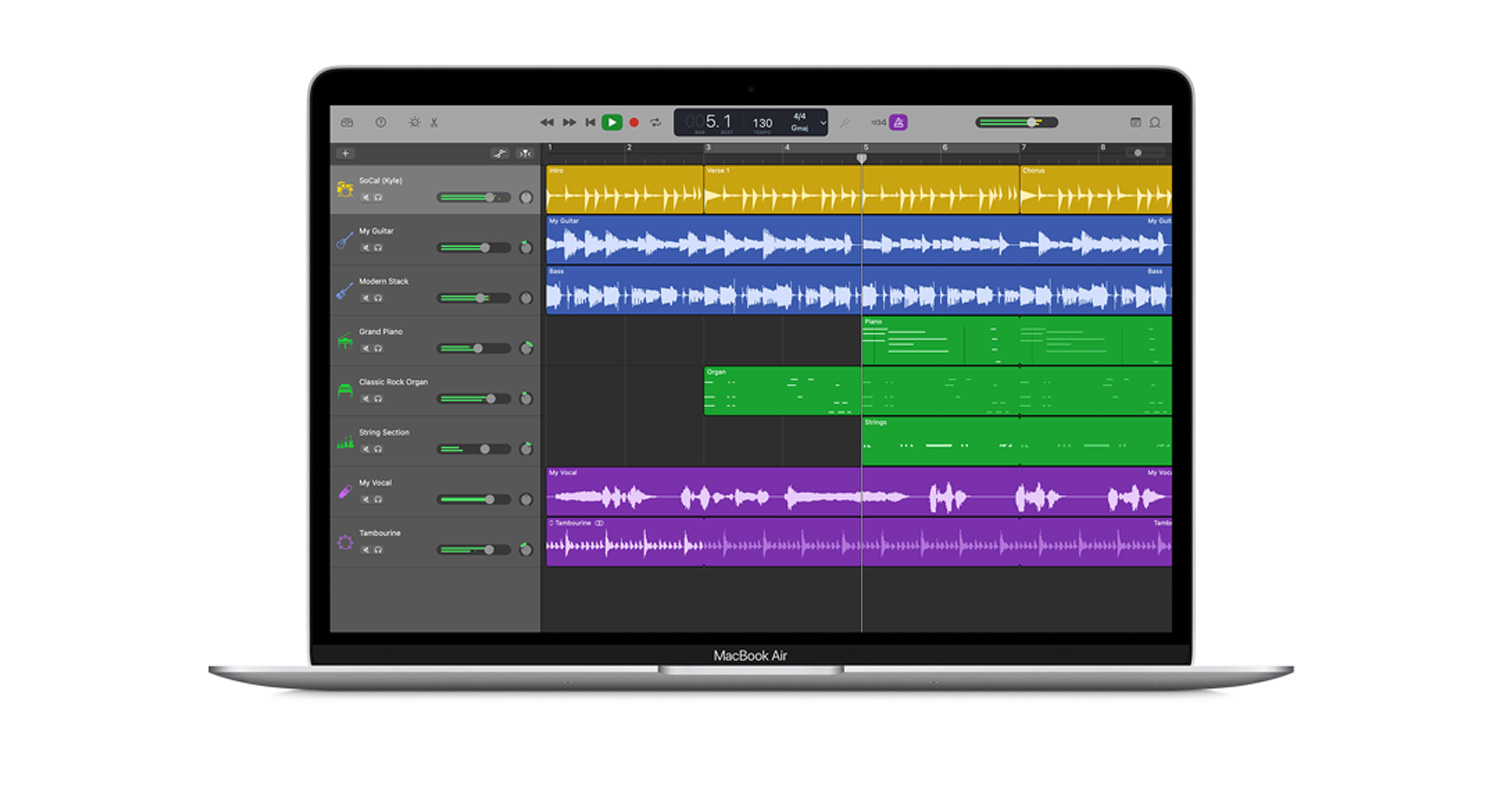Click the red Record button
This screenshot has height=790, width=1500.
coord(633,122)
